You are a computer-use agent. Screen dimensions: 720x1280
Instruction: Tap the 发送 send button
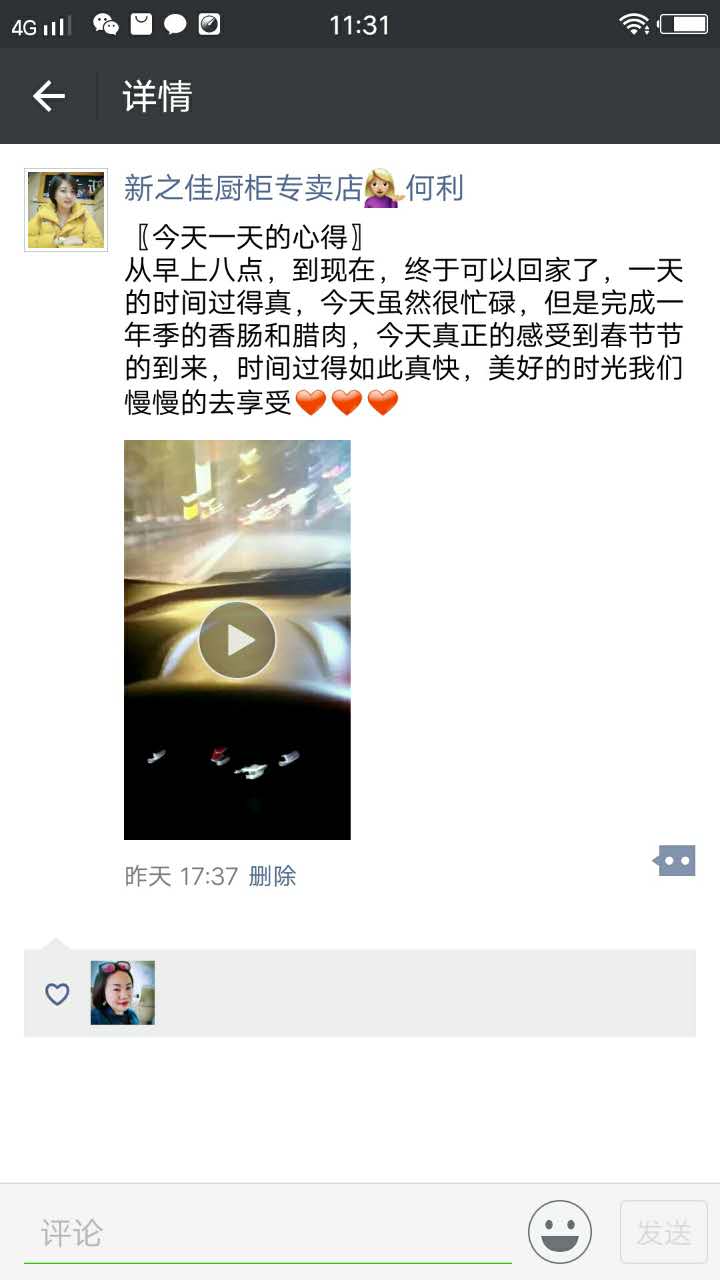point(664,1232)
